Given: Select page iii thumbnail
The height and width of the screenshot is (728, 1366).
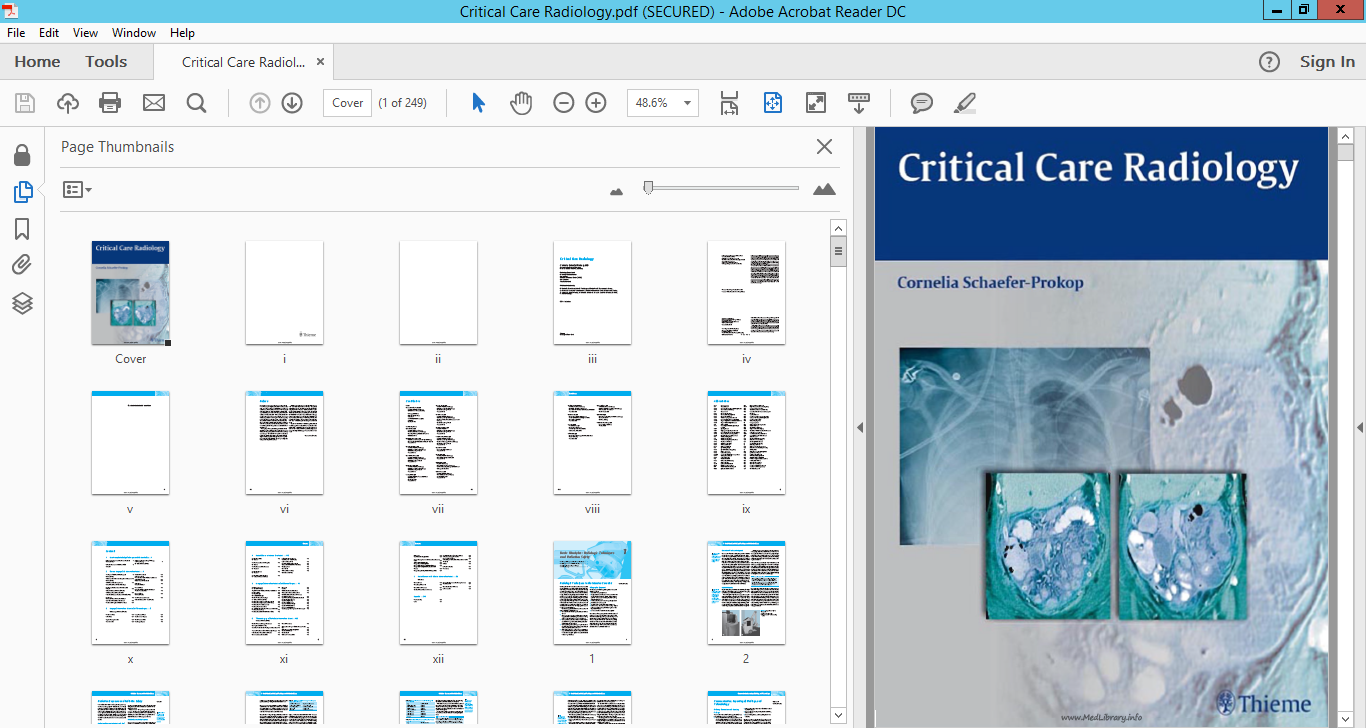Looking at the screenshot, I should [x=592, y=293].
